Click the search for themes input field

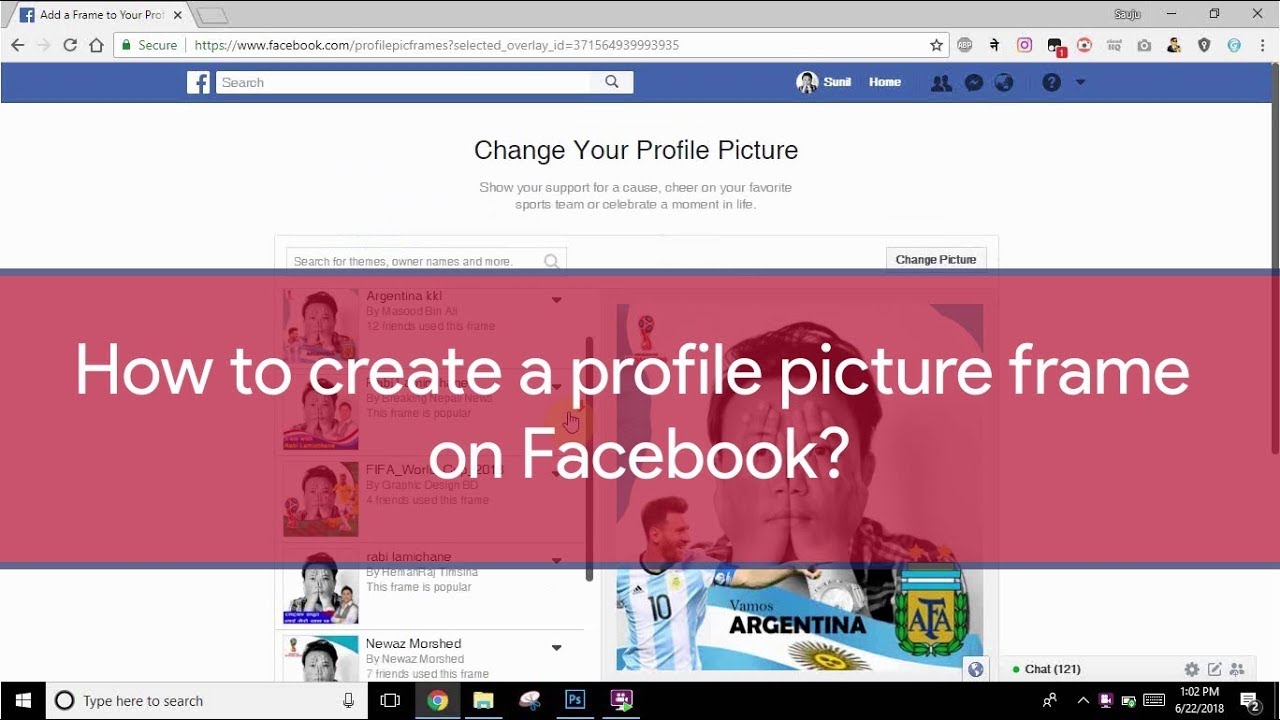coord(426,261)
